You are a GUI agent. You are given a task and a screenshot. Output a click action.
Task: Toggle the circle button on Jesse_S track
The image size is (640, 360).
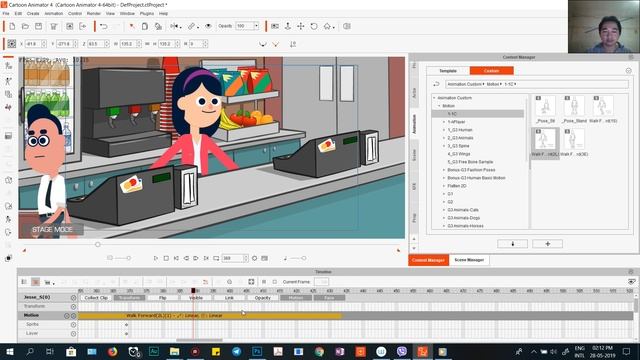(73, 298)
